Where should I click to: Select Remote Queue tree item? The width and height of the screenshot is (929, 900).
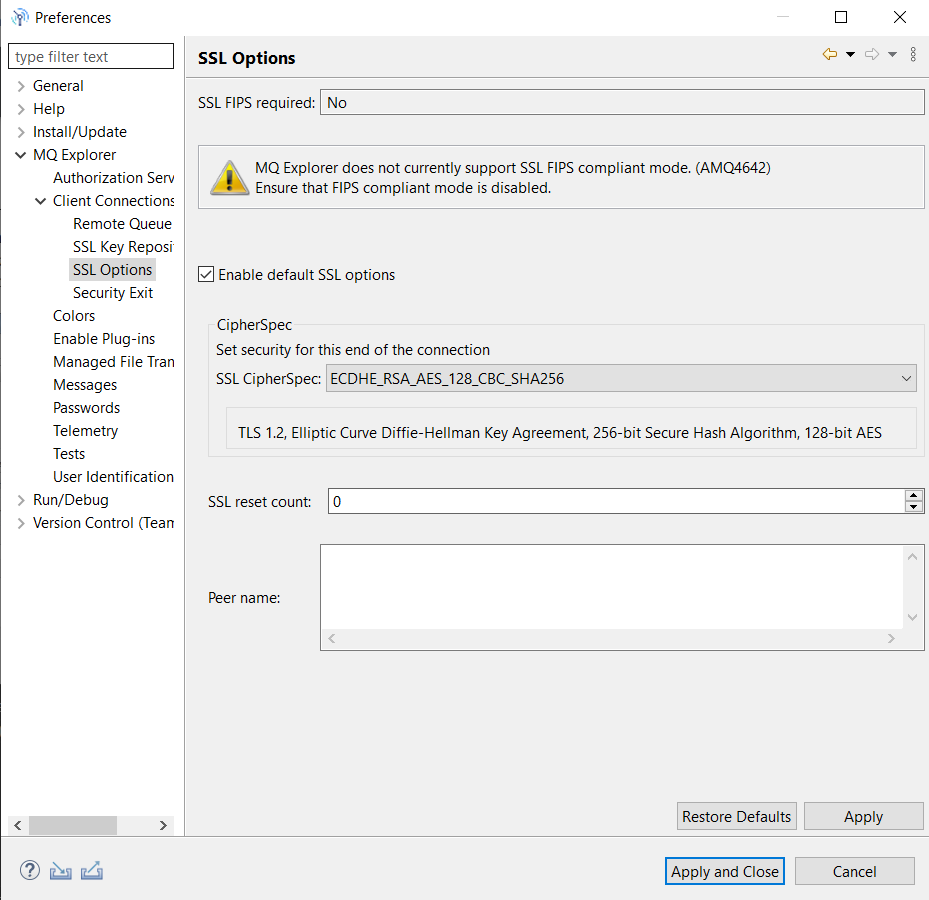(x=123, y=224)
